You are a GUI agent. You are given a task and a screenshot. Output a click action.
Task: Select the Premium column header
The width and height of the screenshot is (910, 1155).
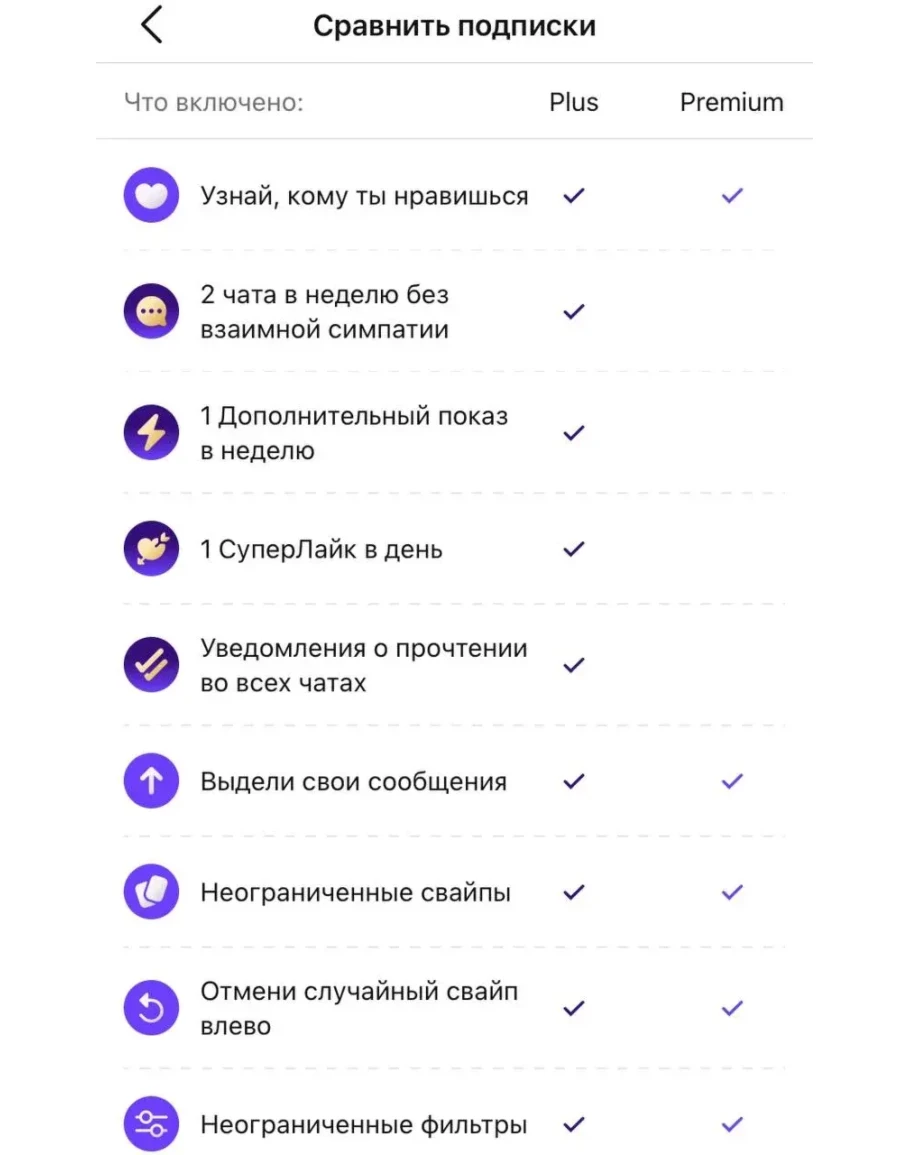(x=731, y=102)
